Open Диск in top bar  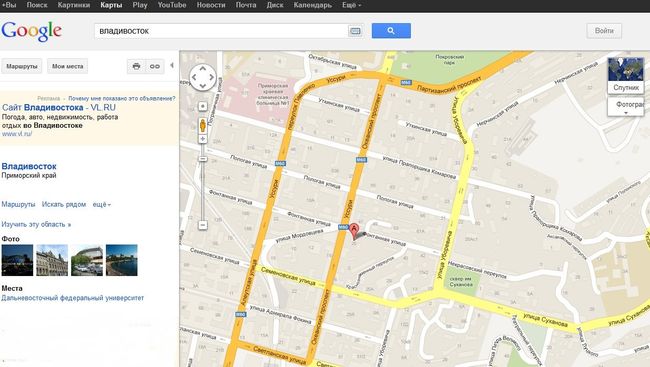coord(275,5)
